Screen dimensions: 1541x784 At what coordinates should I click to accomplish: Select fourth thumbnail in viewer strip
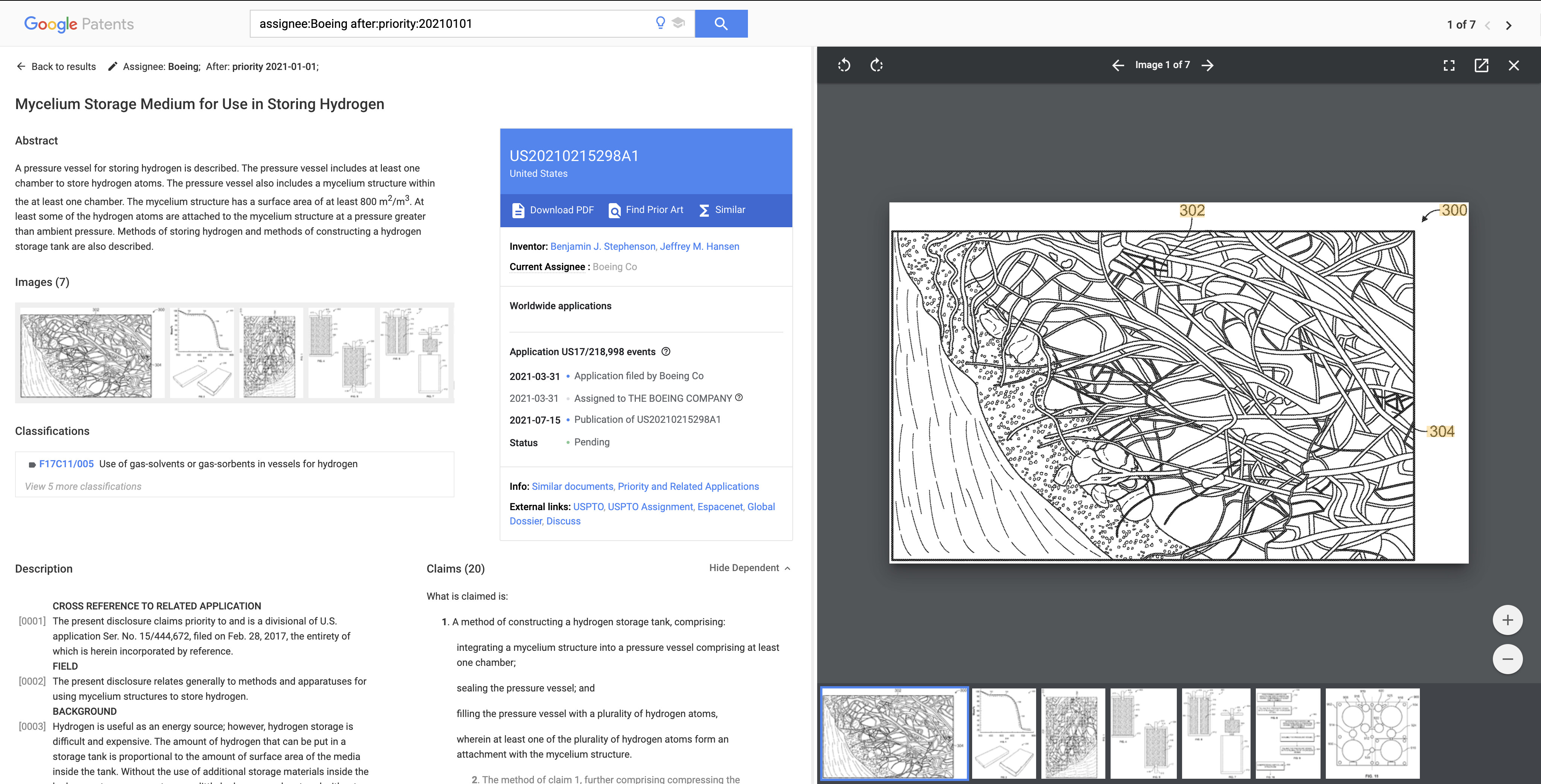pyautogui.click(x=1143, y=733)
